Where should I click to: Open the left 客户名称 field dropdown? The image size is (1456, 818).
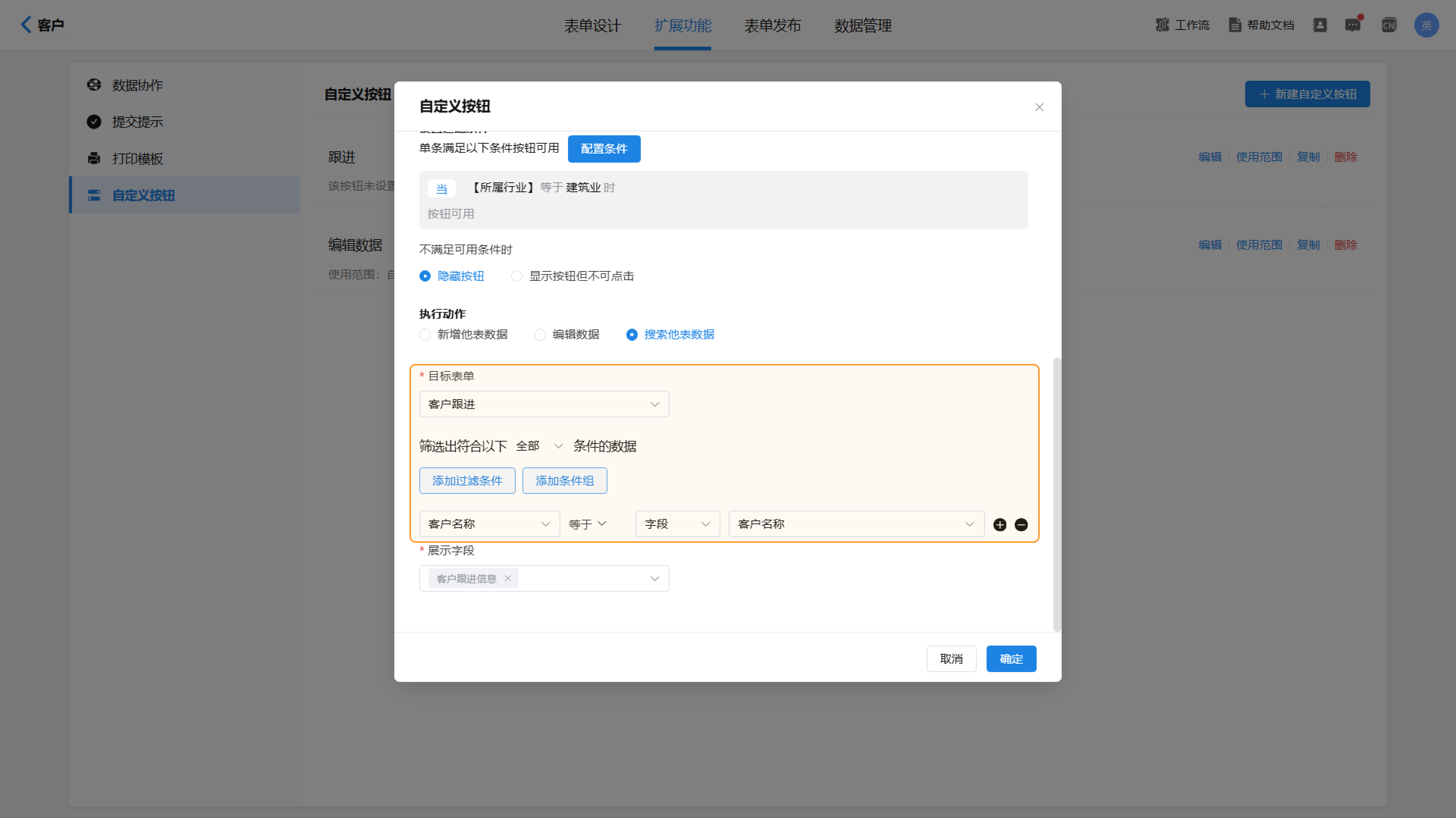490,524
